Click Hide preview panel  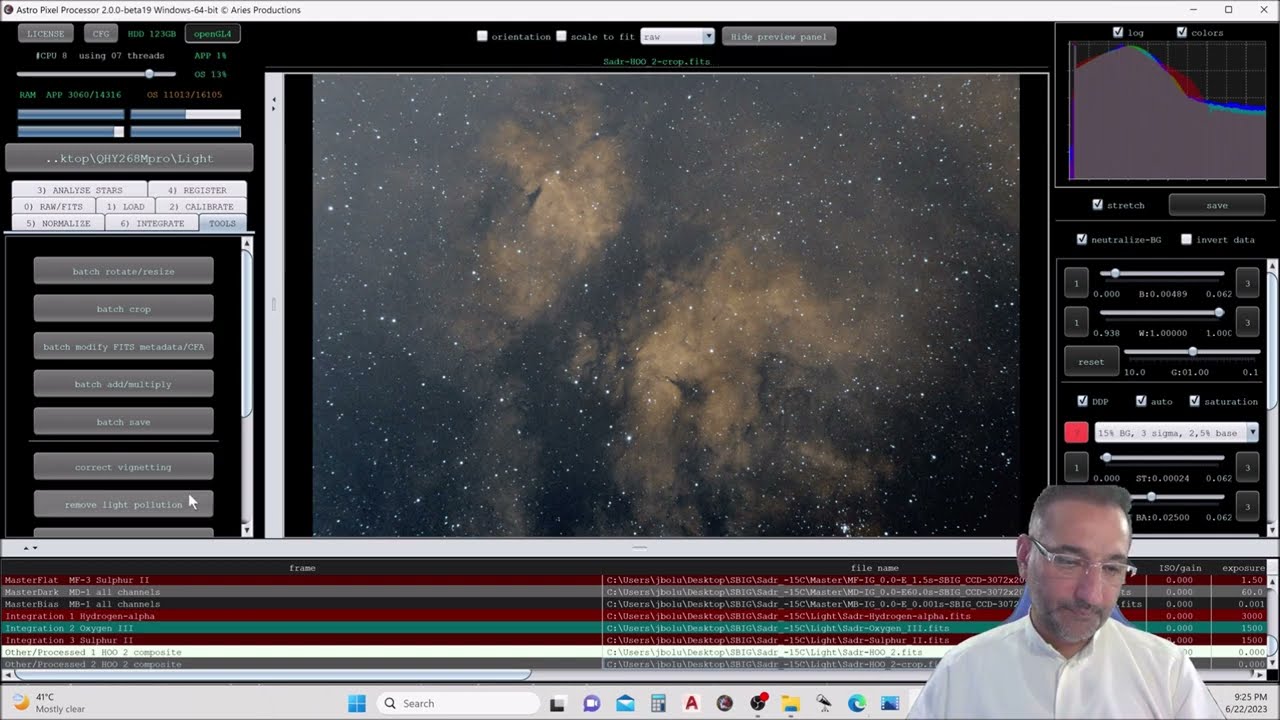[x=779, y=37]
